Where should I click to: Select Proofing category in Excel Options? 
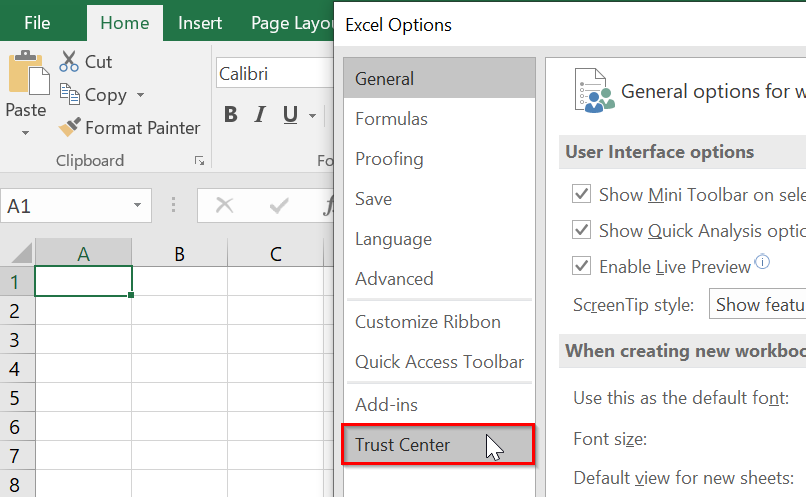[x=439, y=159]
